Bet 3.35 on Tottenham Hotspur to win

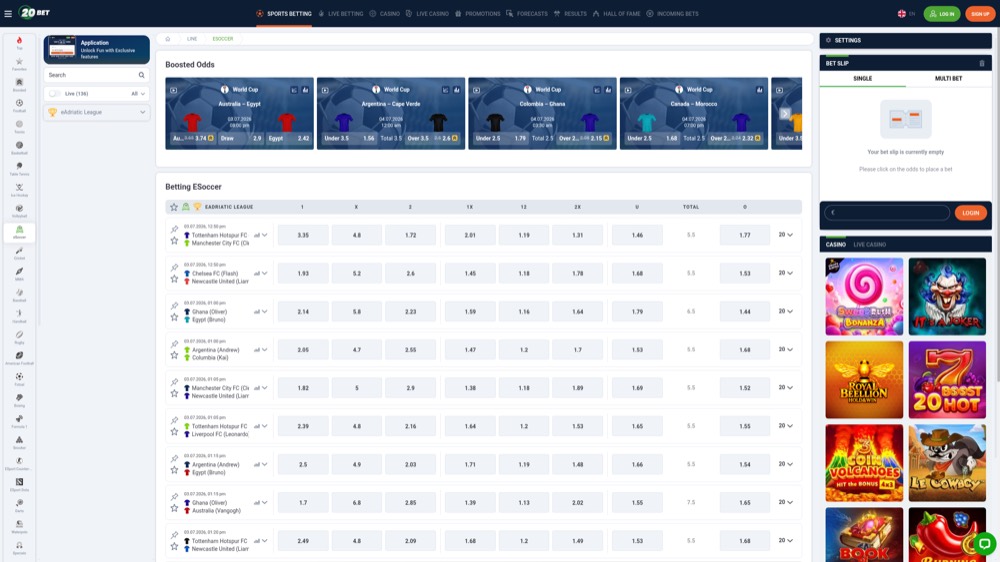tap(303, 235)
